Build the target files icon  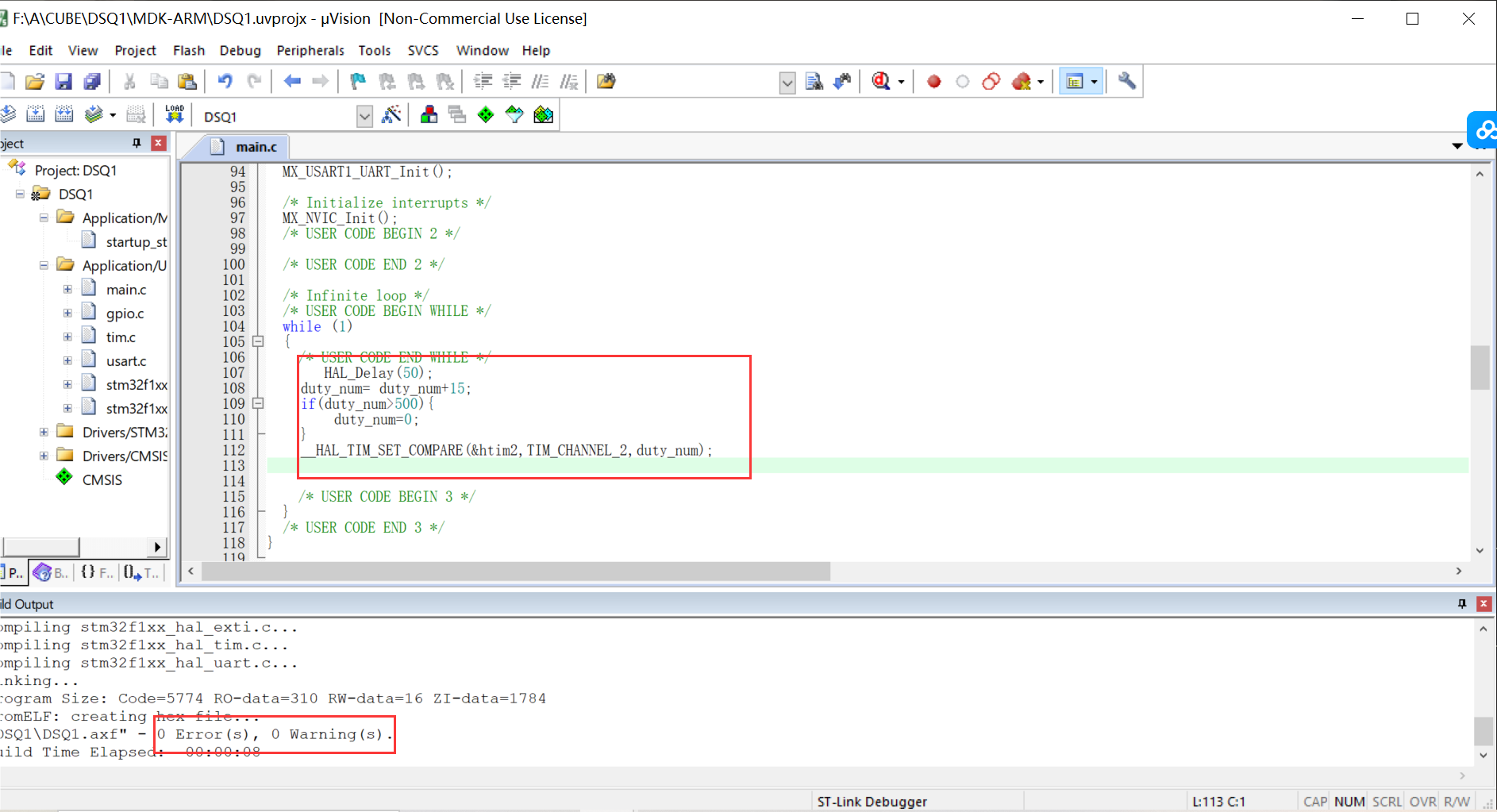coord(35,115)
